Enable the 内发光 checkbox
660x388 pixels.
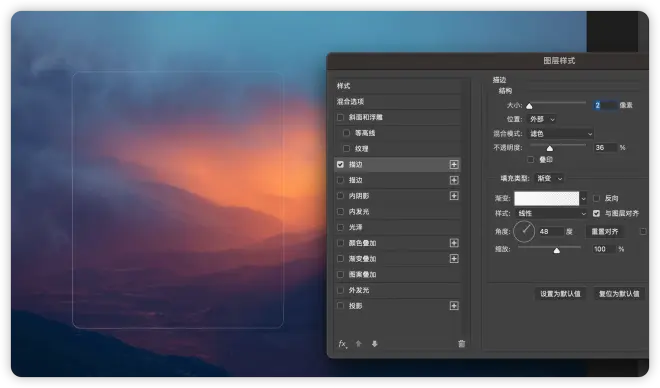341,212
